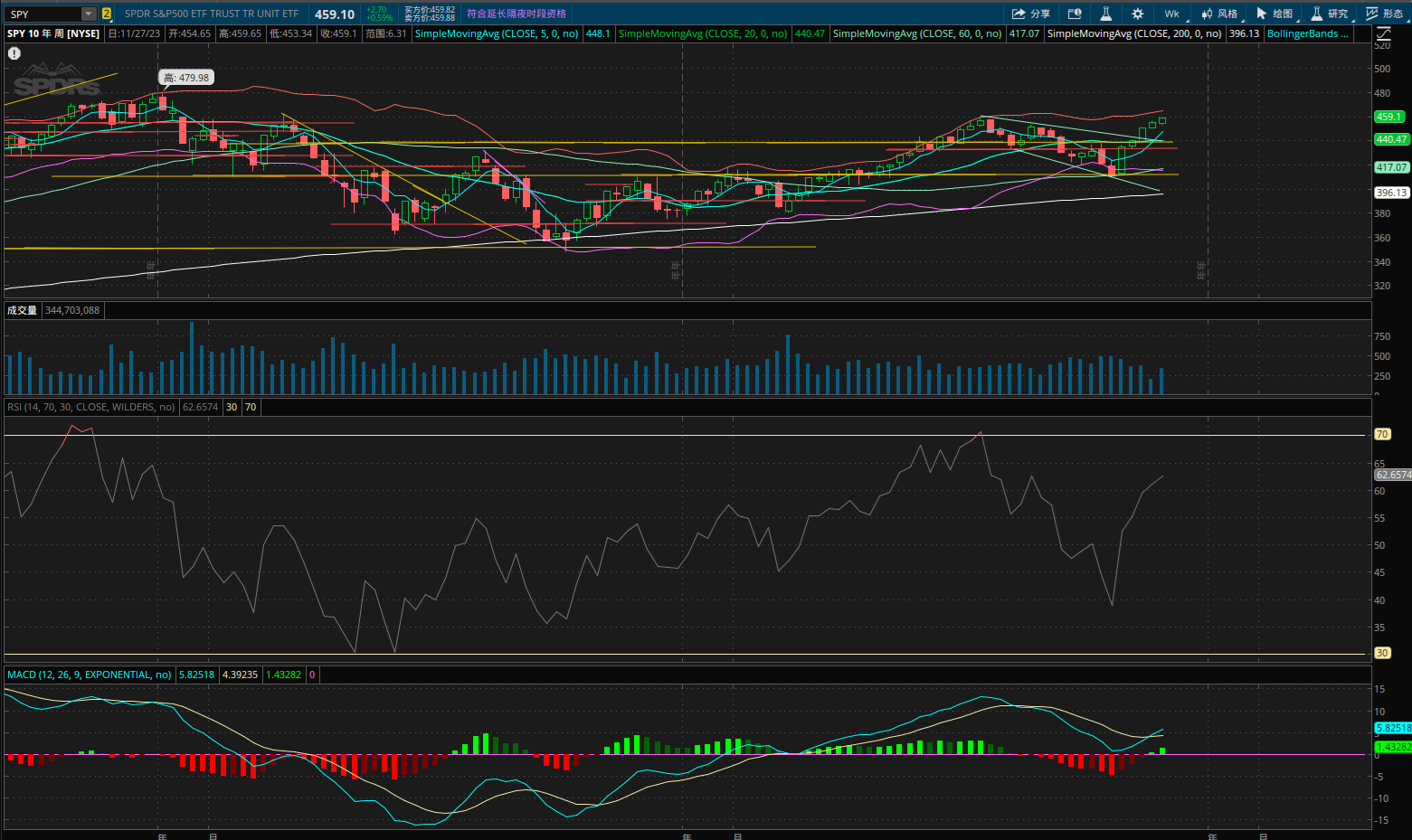
Task: Open the Wk timeframe dropdown
Action: pos(1172,14)
